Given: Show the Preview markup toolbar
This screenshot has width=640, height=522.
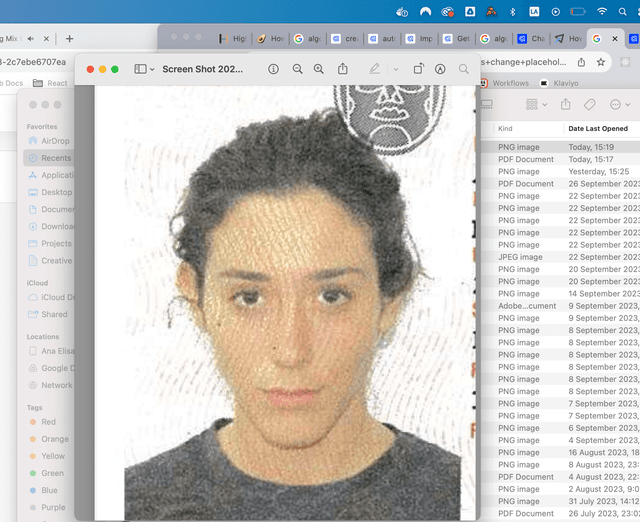Looking at the screenshot, I should (440, 69).
